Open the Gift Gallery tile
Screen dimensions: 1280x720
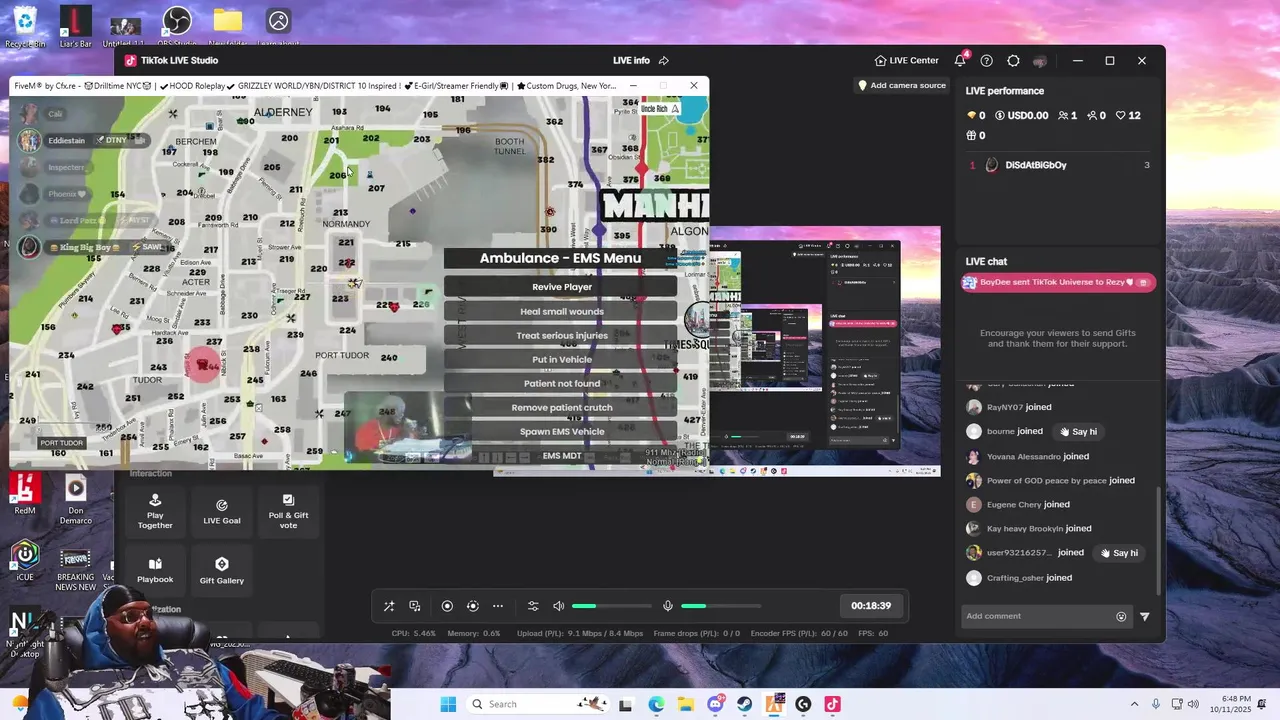(222, 570)
